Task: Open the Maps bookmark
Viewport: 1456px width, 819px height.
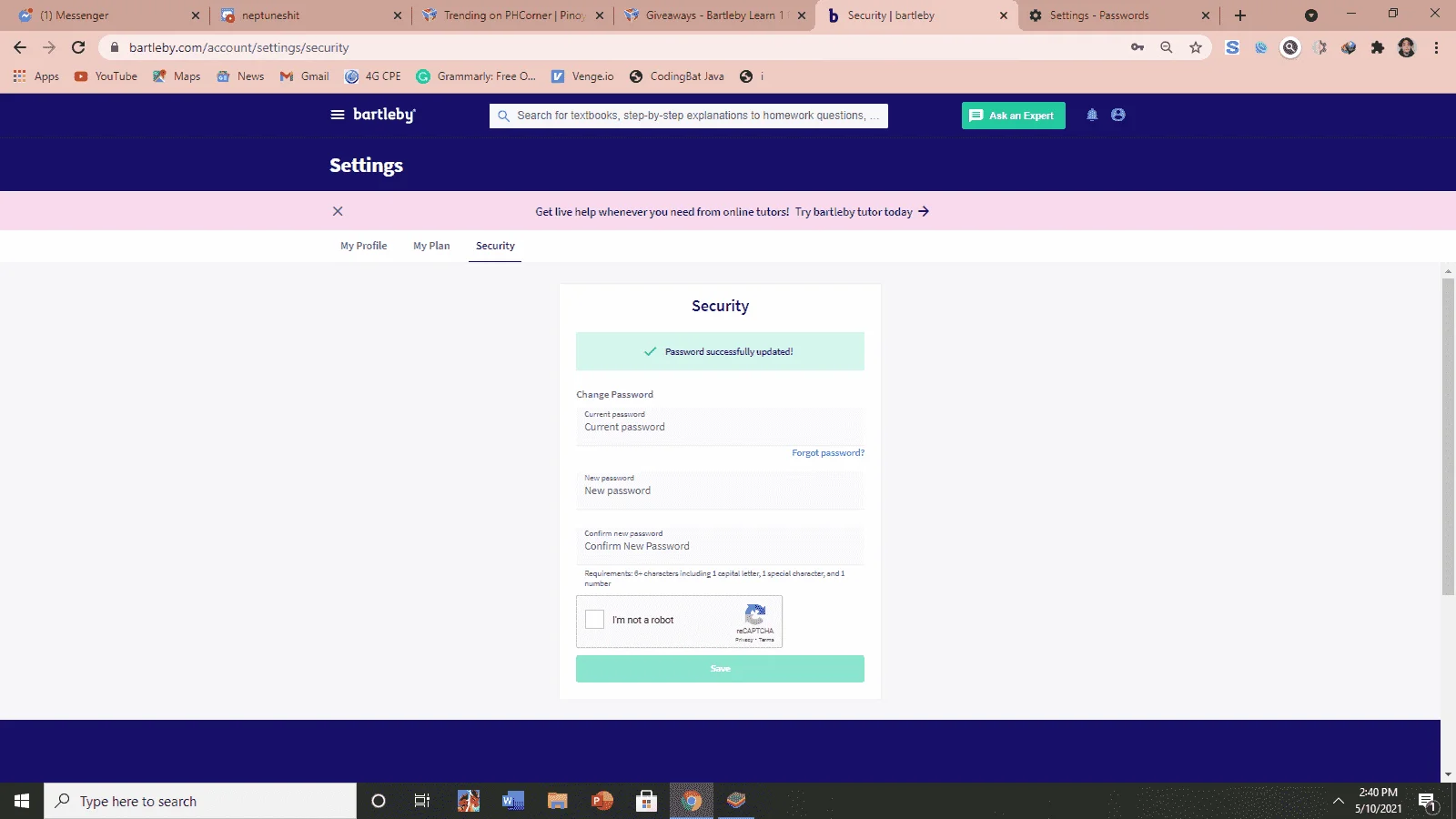Action: pyautogui.click(x=177, y=76)
